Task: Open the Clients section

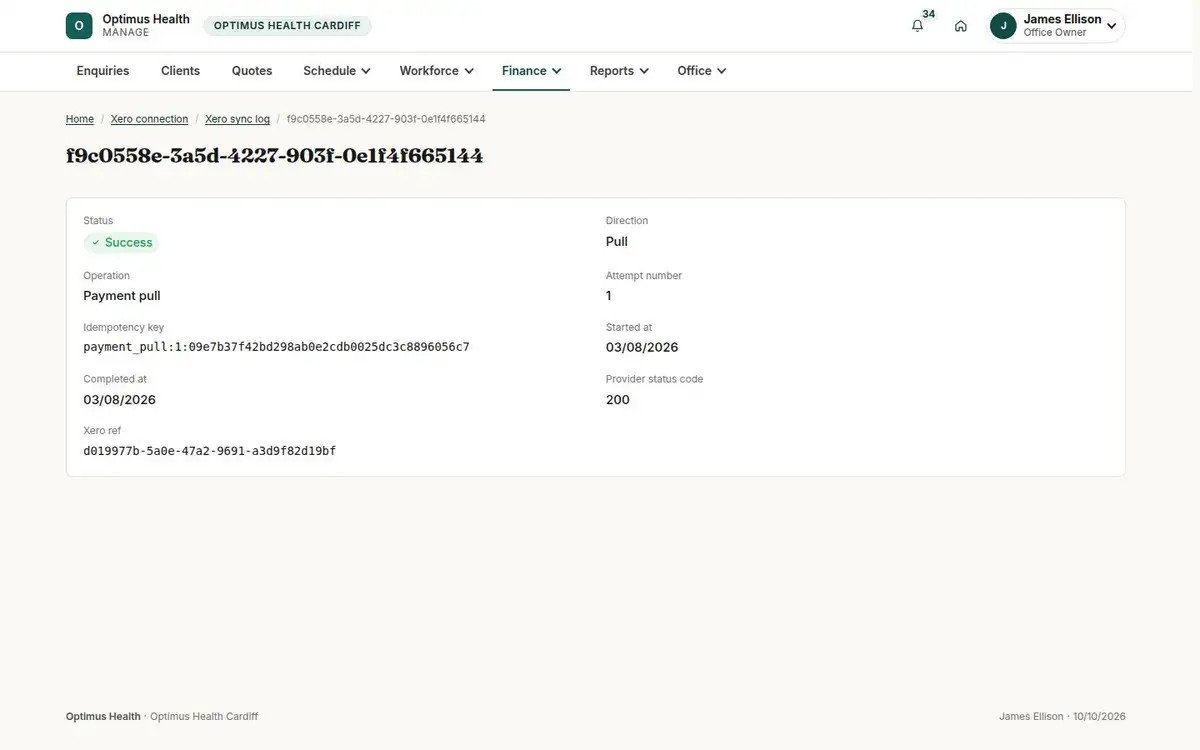Action: 181,71
